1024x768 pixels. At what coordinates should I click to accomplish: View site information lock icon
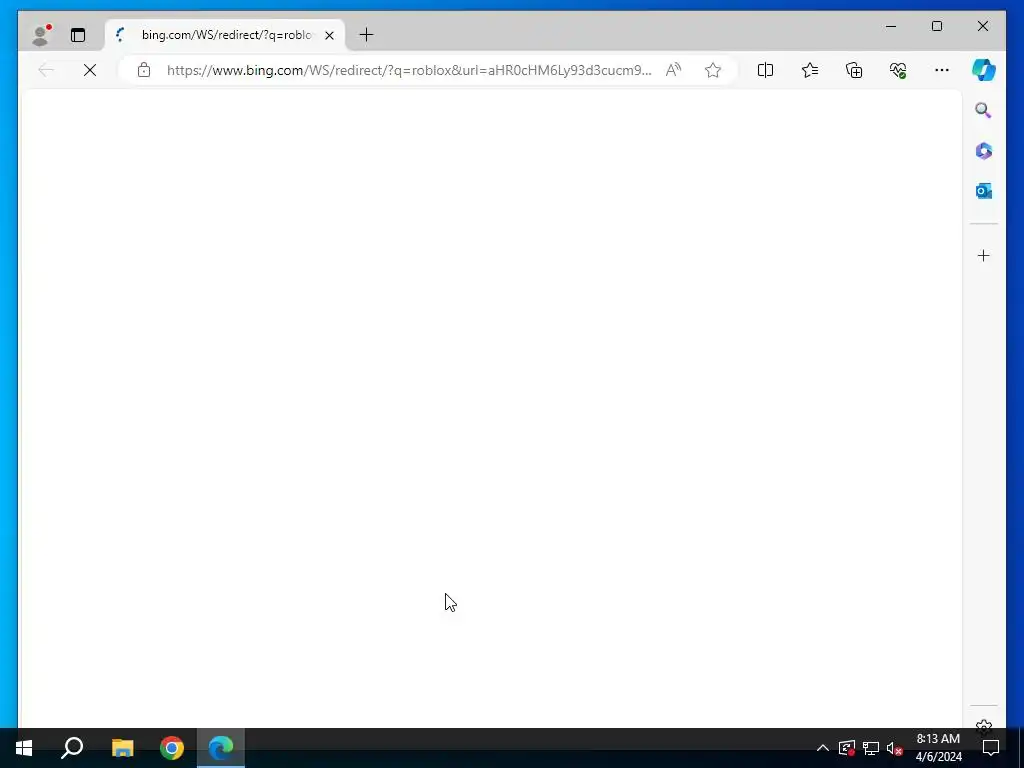144,70
